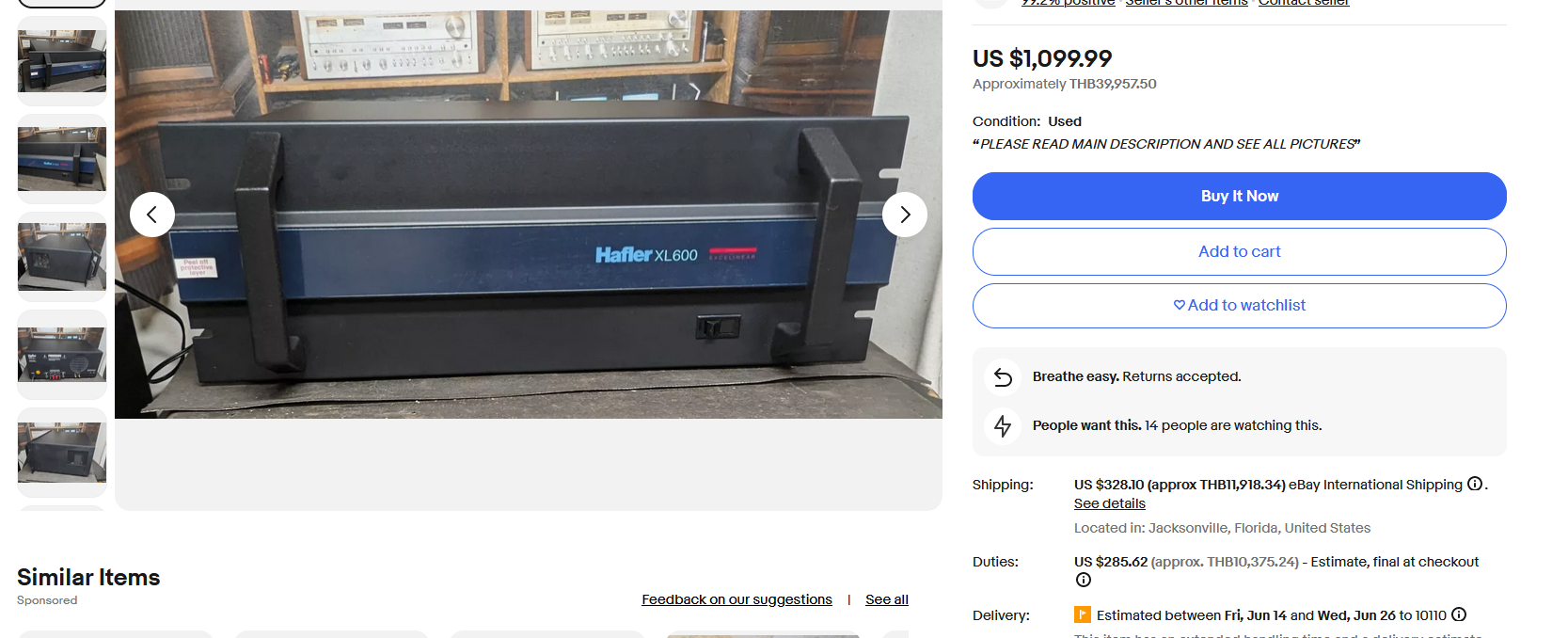Select second thumbnail showing front panel closeup
1568x638 pixels.
(x=62, y=159)
